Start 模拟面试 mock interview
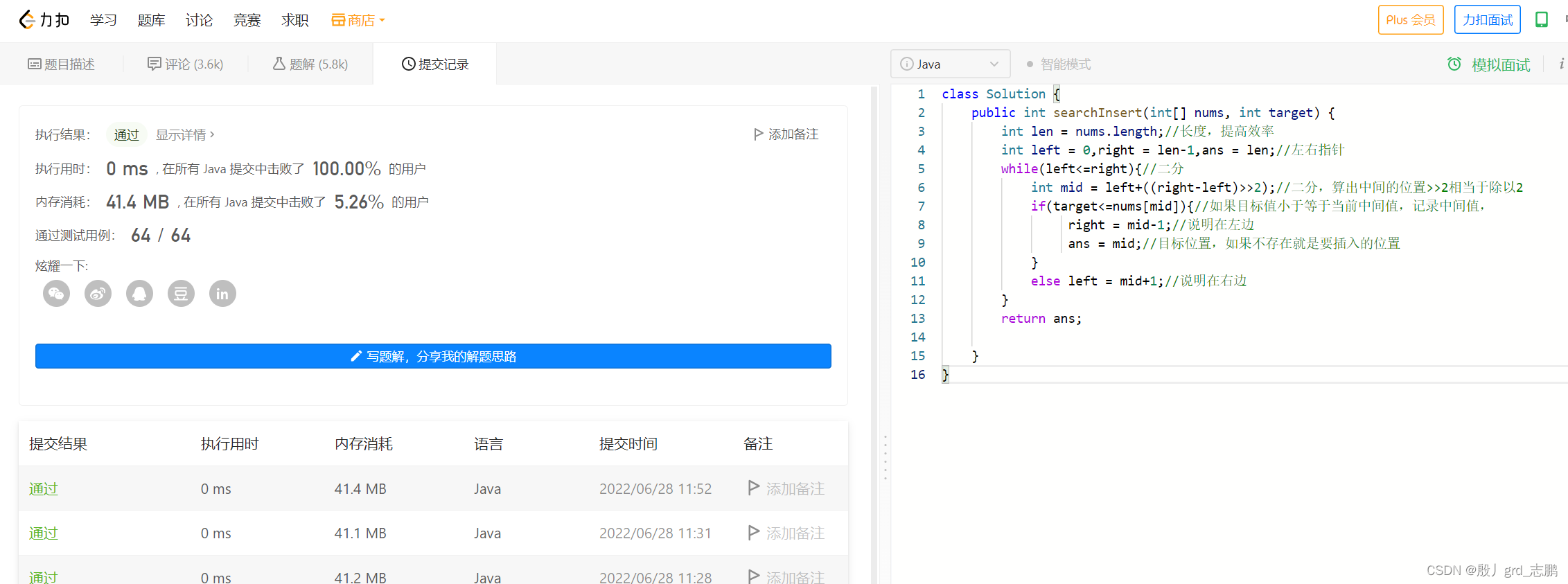 point(1501,64)
